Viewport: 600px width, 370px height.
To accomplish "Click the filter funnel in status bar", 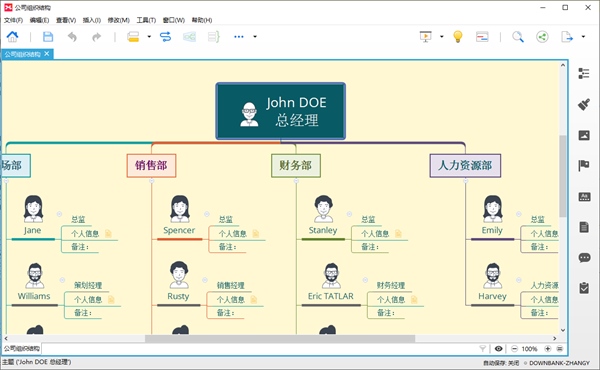I will point(483,349).
